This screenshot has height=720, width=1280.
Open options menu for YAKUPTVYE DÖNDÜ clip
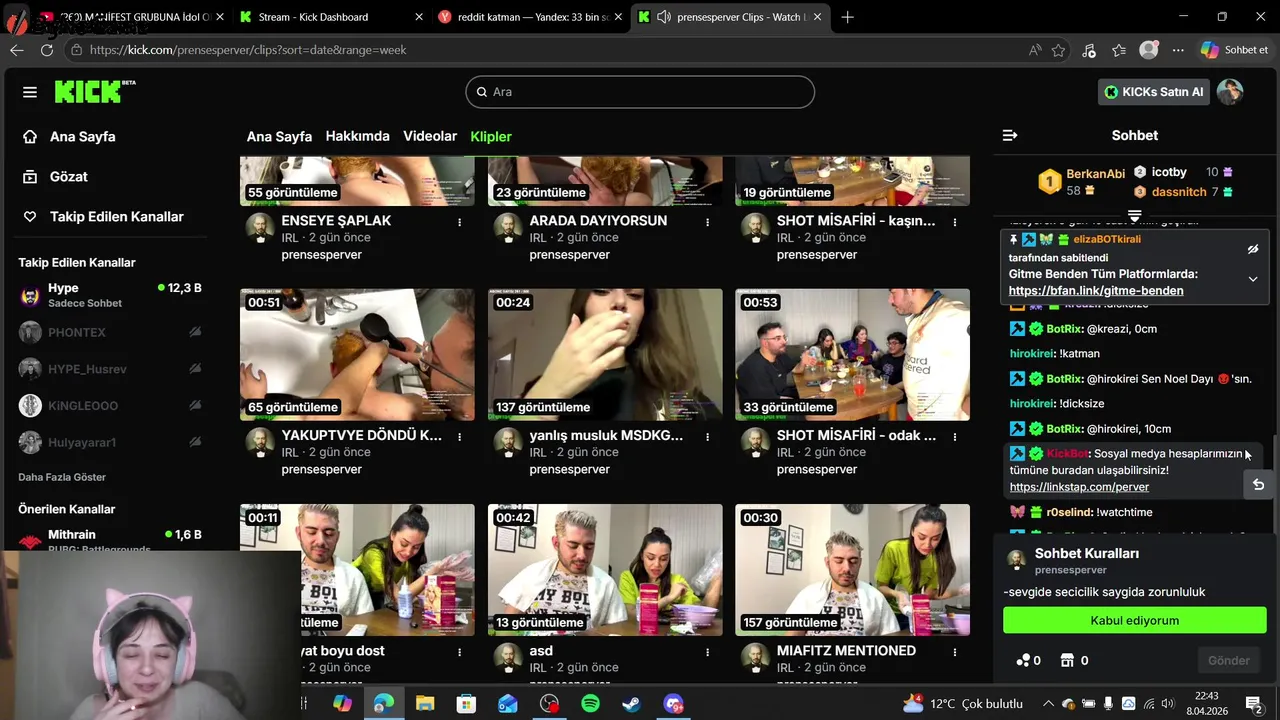click(x=460, y=437)
